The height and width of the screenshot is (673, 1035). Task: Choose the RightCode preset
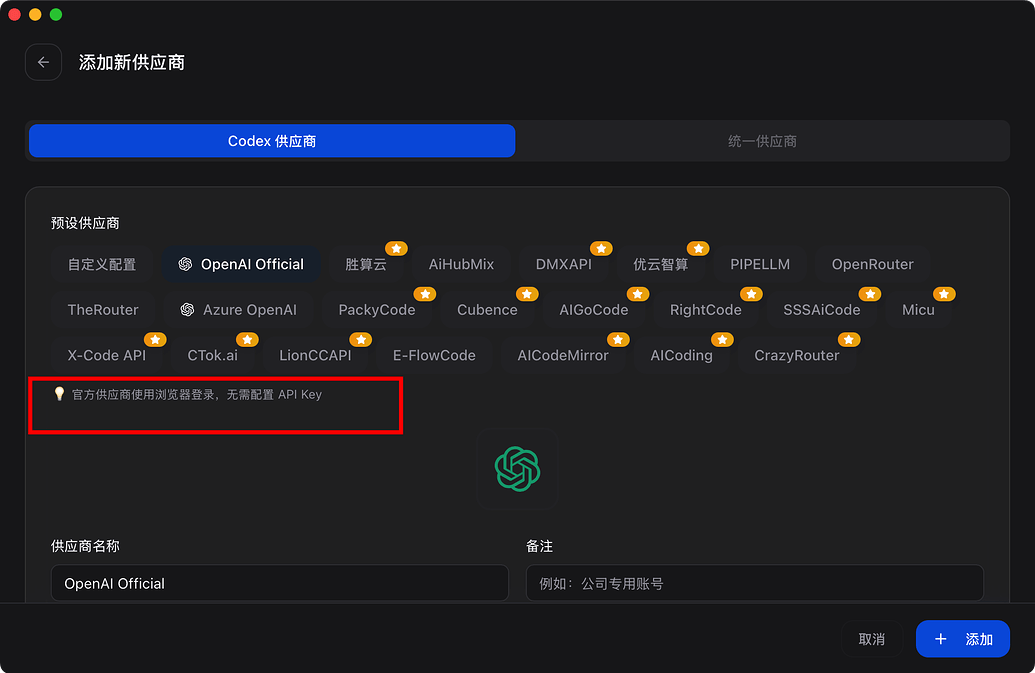[x=706, y=309]
